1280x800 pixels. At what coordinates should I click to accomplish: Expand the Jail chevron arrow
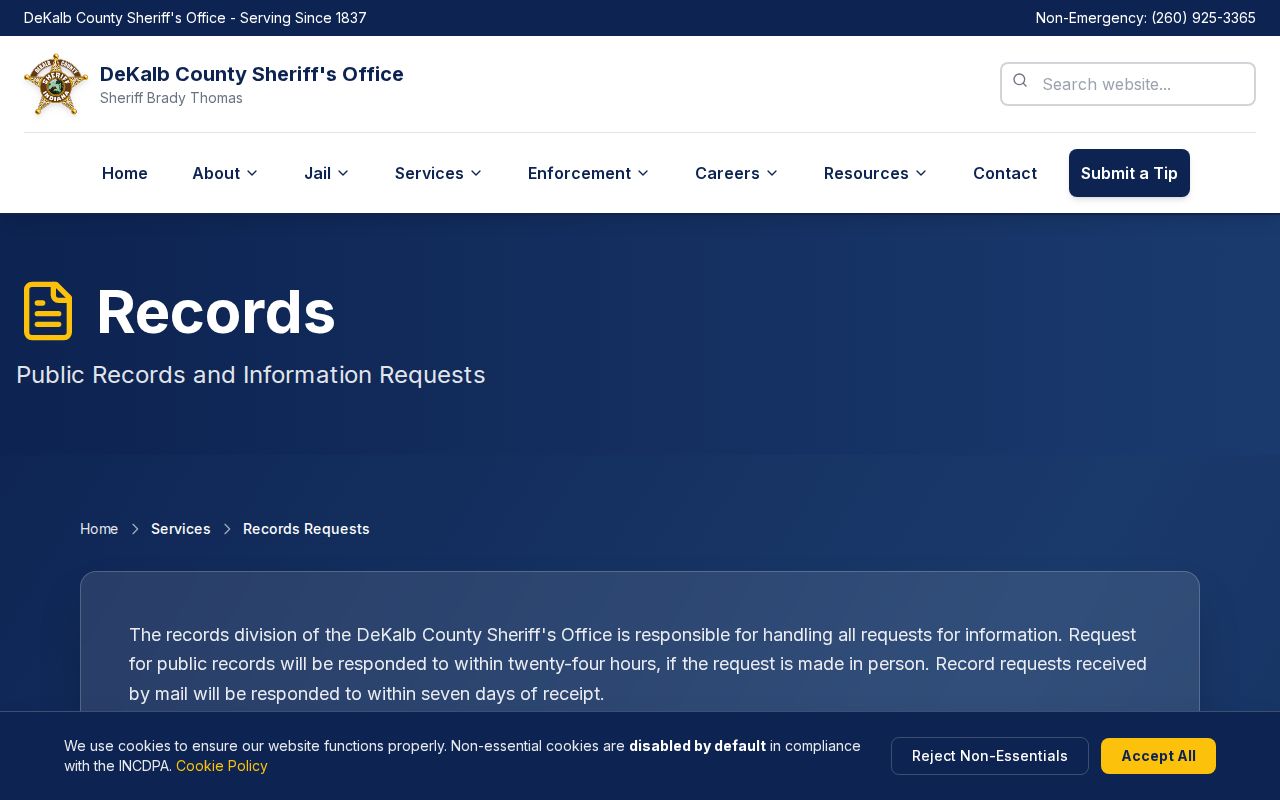343,173
